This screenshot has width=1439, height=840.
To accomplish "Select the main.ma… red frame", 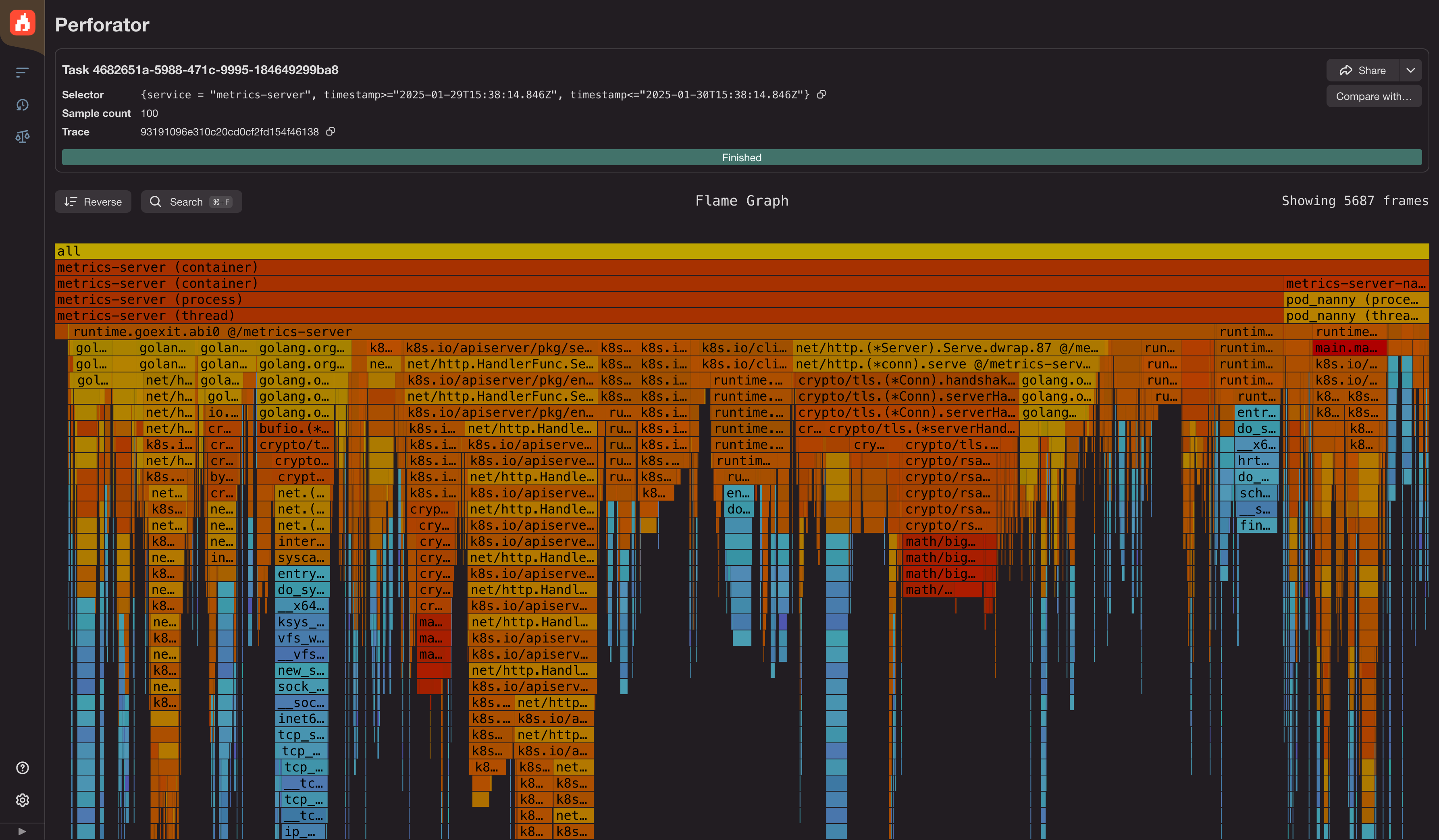I will (1350, 348).
